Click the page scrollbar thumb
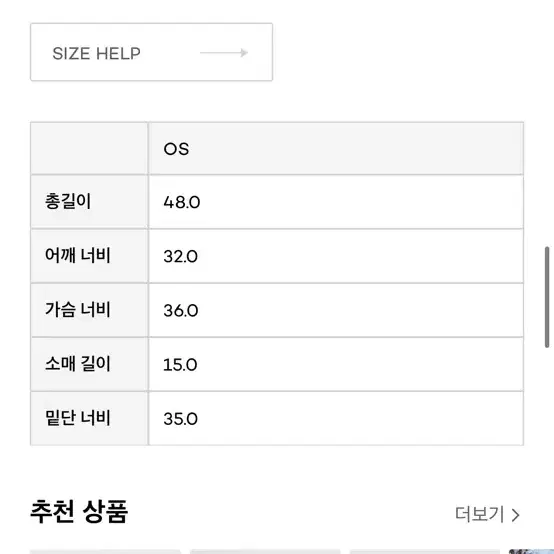The image size is (554, 554). click(x=547, y=297)
